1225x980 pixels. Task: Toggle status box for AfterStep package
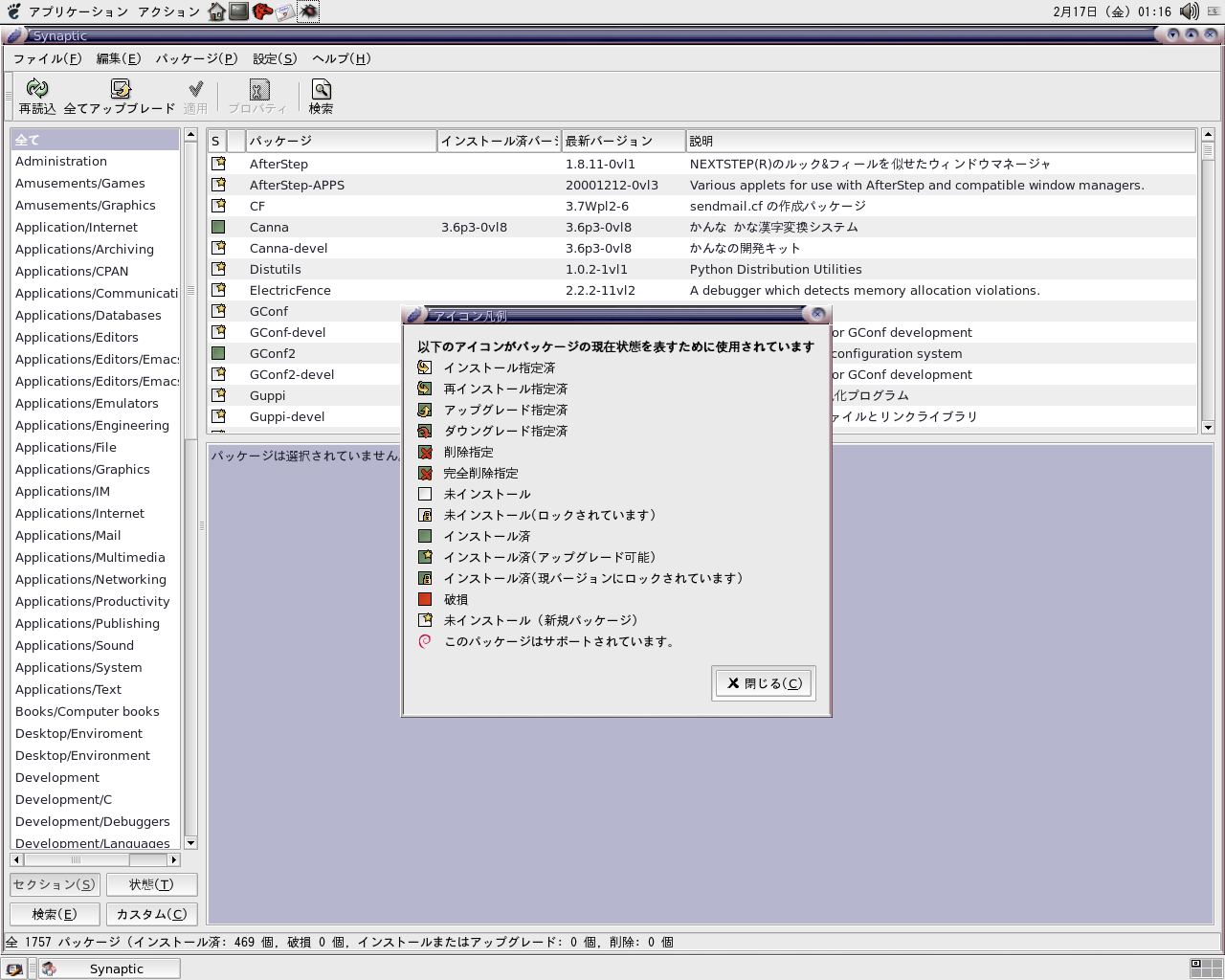218,164
